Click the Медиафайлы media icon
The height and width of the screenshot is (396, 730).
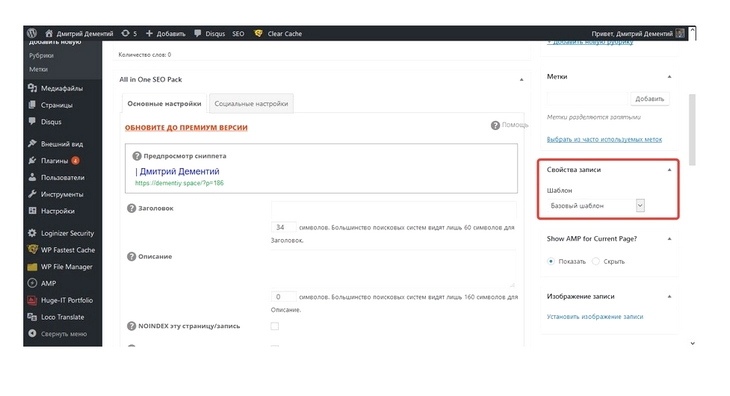coord(32,88)
